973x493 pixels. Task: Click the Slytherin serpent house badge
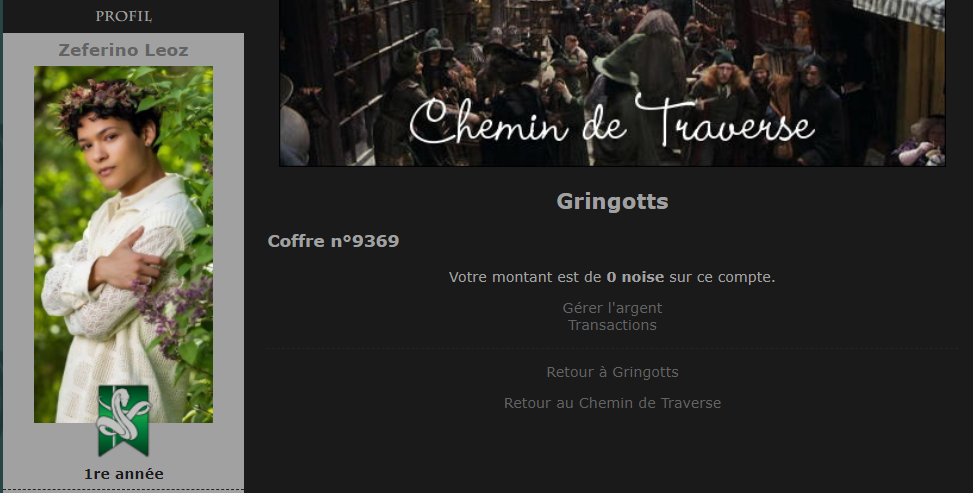pyautogui.click(x=123, y=421)
